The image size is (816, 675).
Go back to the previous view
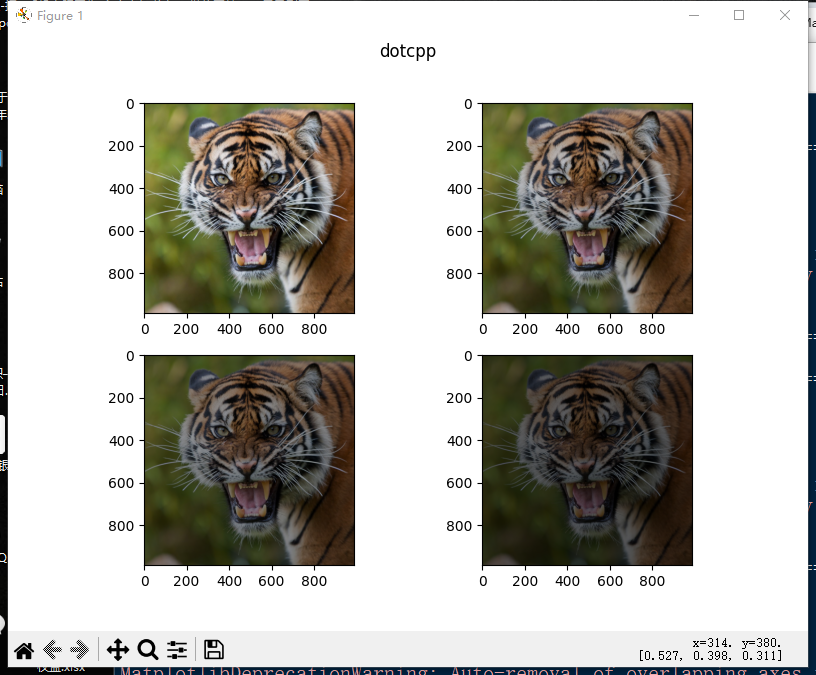pyautogui.click(x=53, y=650)
